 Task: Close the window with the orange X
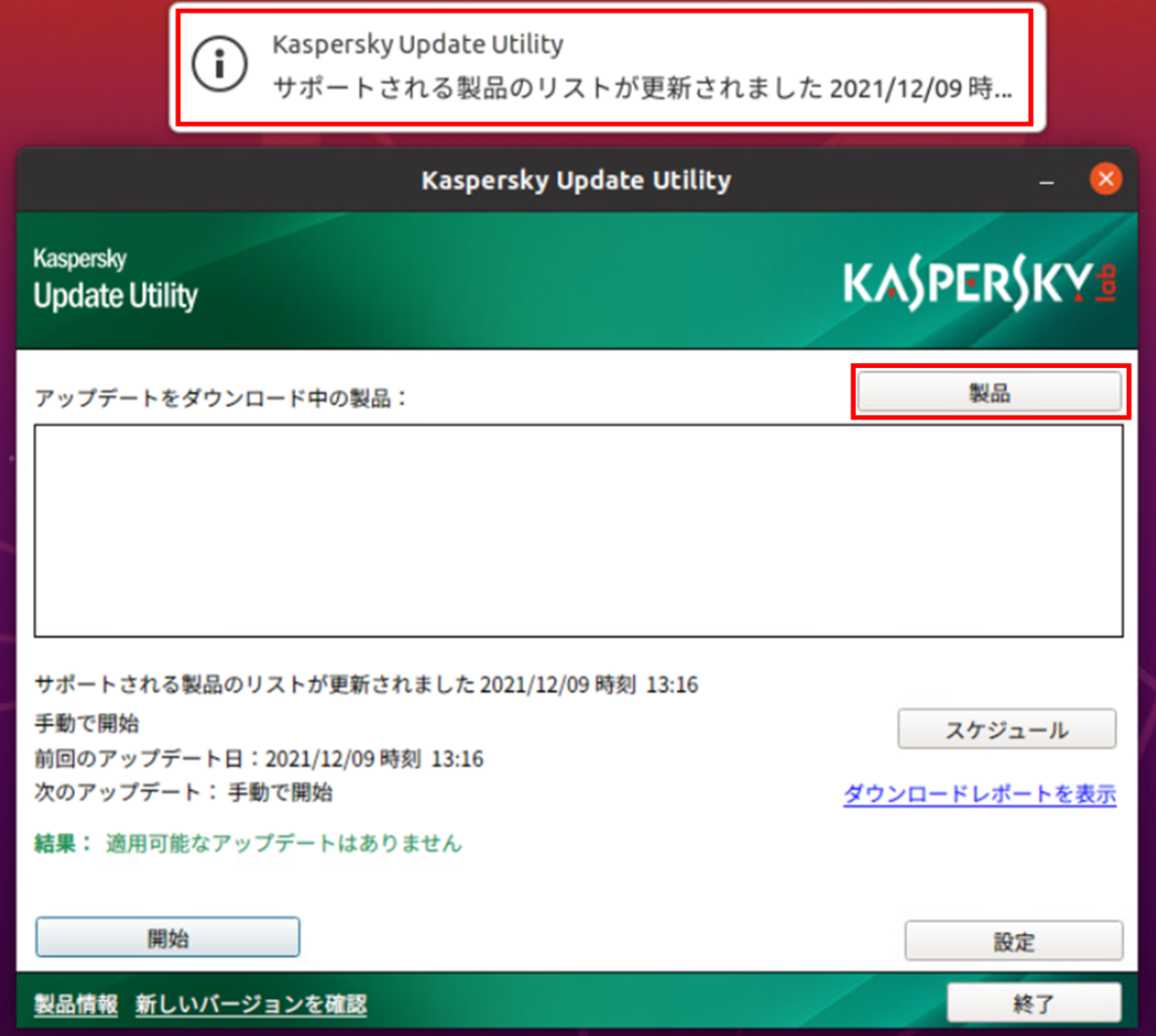[x=1106, y=179]
